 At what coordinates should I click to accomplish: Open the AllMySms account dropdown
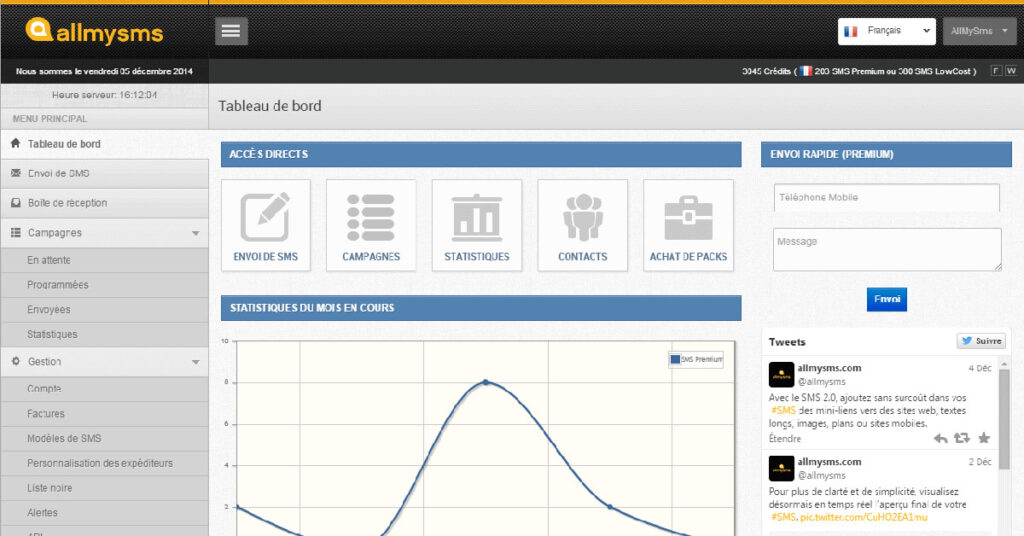pos(979,31)
